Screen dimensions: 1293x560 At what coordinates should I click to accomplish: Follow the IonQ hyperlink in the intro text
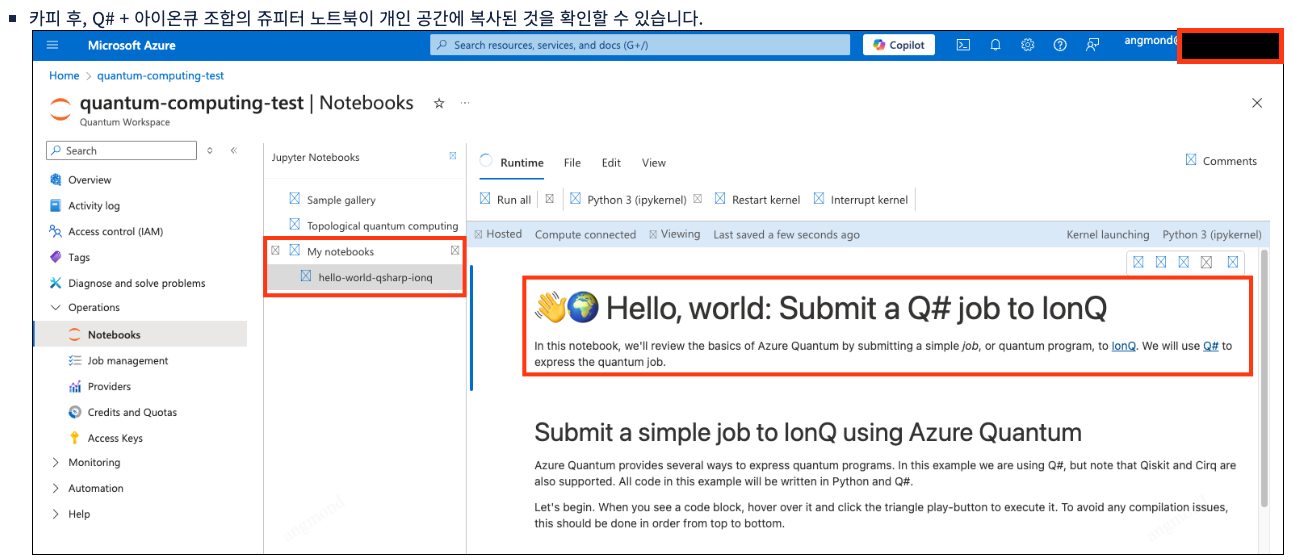pos(1124,346)
